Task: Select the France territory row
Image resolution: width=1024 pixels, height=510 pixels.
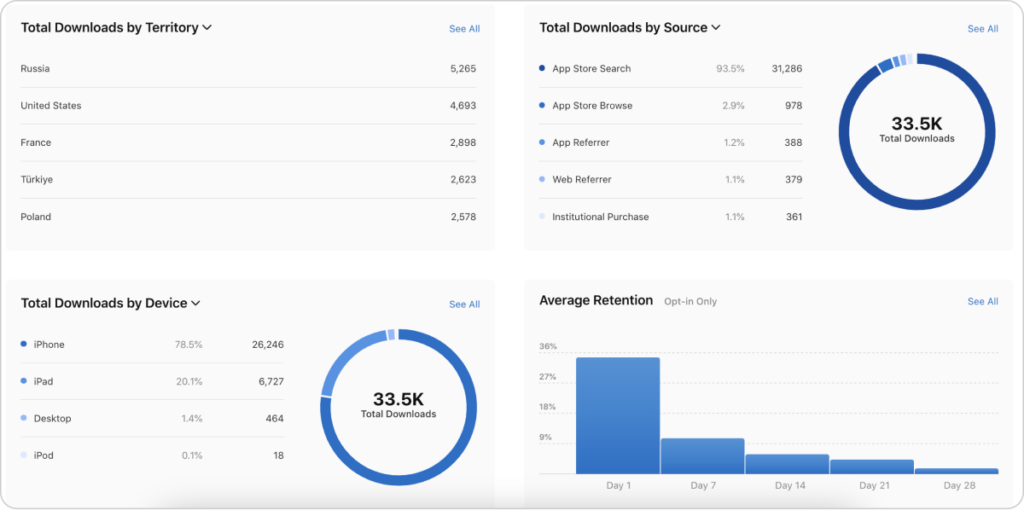Action: click(248, 142)
